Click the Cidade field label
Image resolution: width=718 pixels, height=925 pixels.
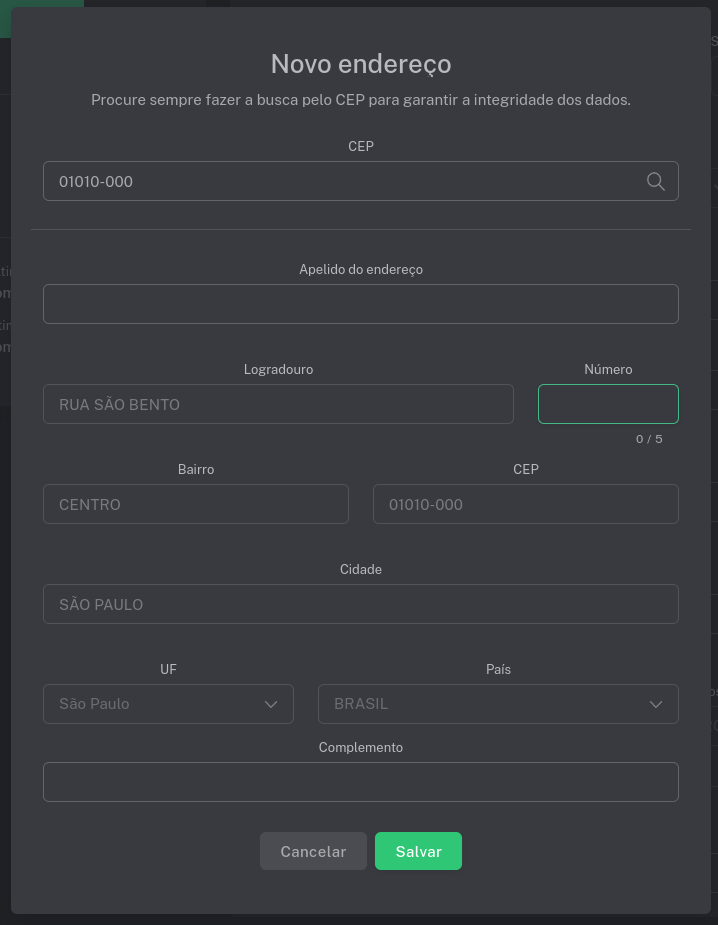[361, 569]
